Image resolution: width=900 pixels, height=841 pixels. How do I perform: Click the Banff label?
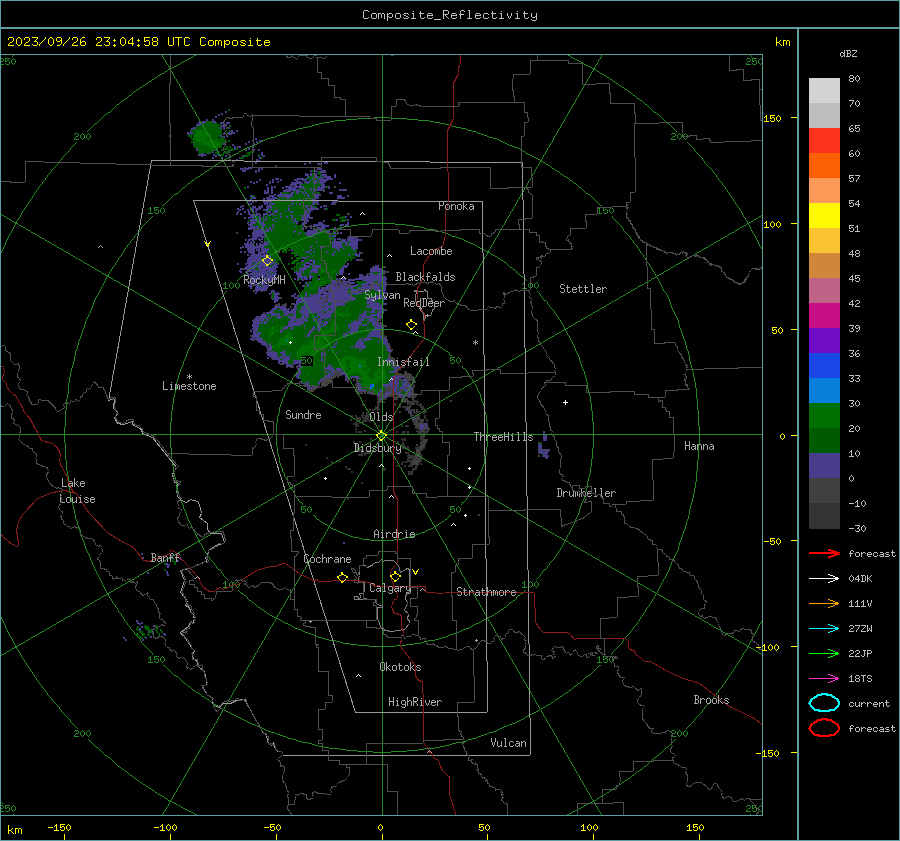(165, 558)
